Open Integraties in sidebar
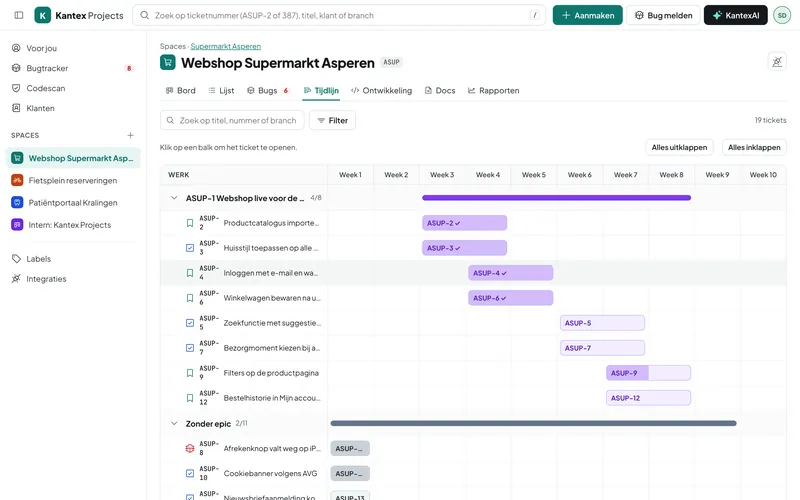The height and width of the screenshot is (500, 800). (x=73, y=279)
